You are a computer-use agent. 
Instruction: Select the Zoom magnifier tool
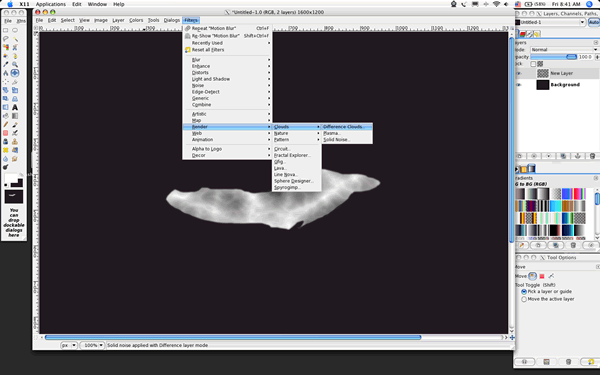[x=15, y=64]
